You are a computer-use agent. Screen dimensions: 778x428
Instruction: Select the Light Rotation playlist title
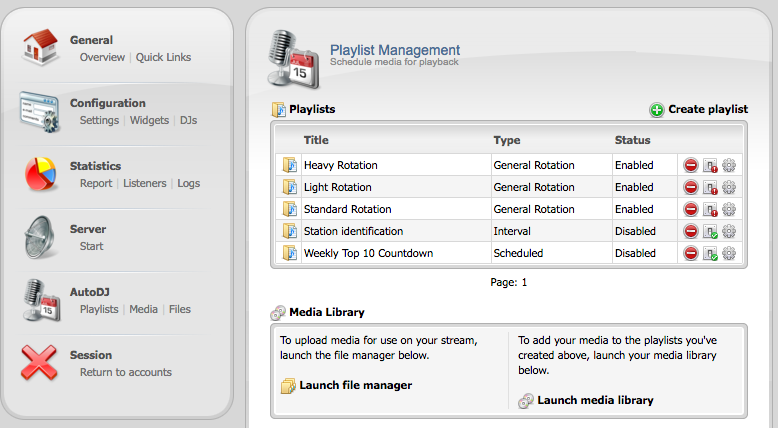click(337, 187)
